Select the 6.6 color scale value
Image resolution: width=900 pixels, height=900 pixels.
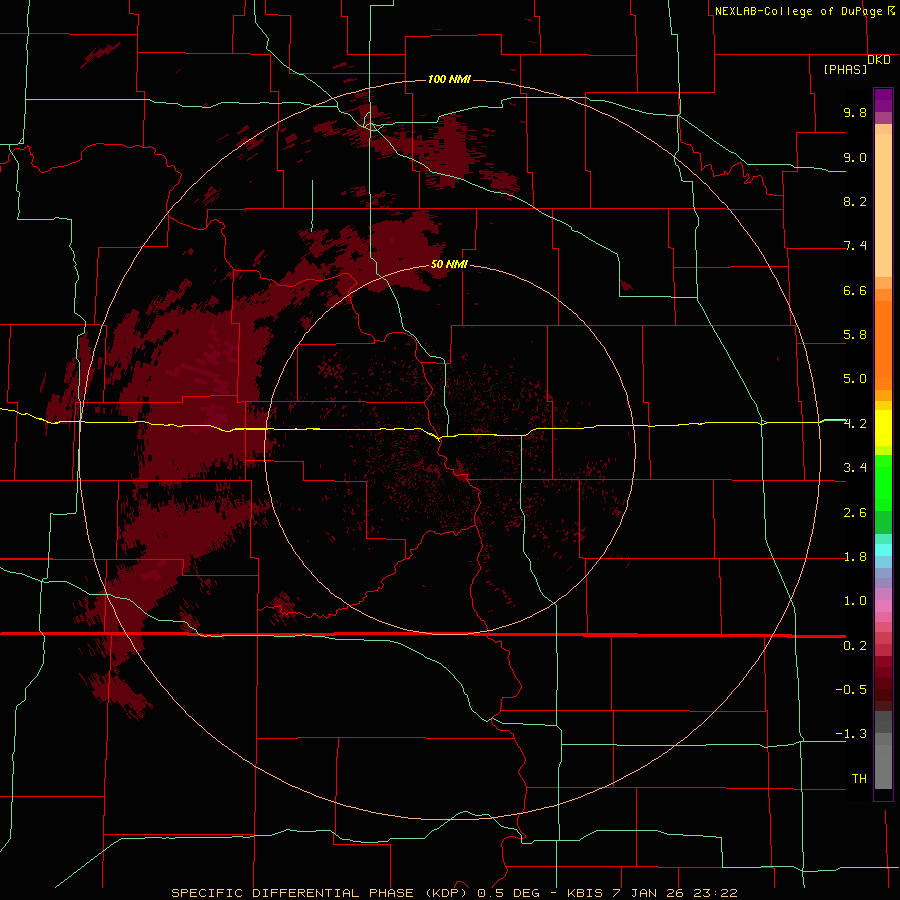[x=855, y=290]
